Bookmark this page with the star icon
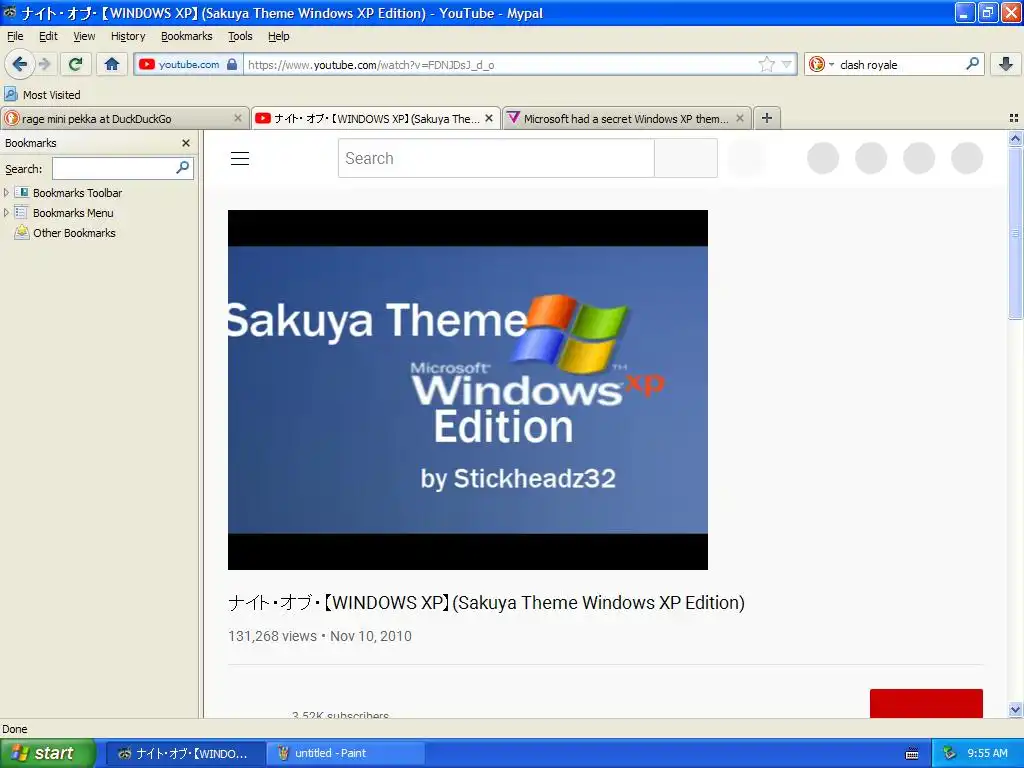1024x768 pixels. (766, 64)
